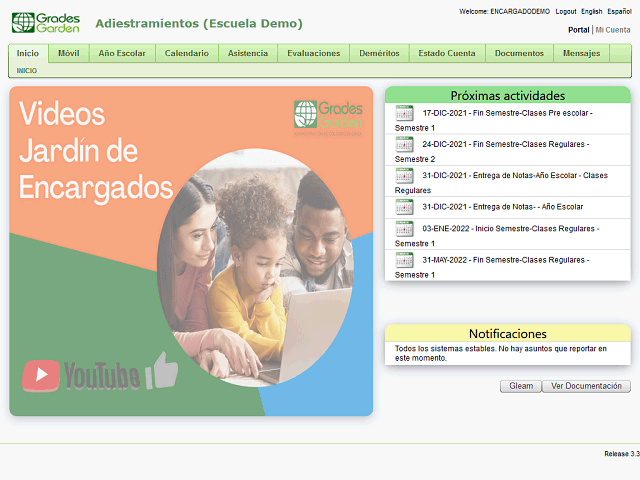Click the Todos los sistemas estables notification
640x480 pixels.
point(501,353)
